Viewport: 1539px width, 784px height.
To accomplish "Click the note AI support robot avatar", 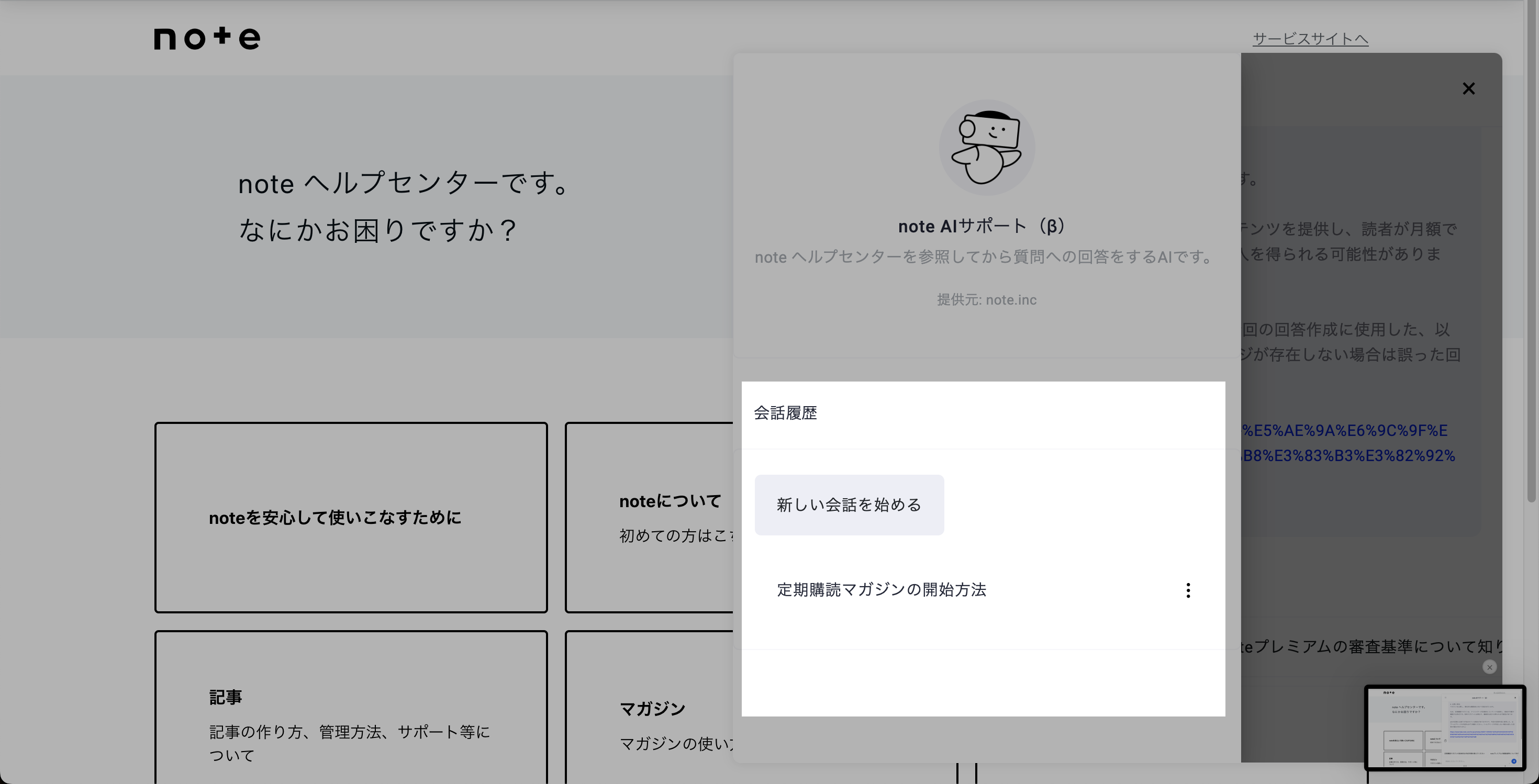I will (986, 148).
